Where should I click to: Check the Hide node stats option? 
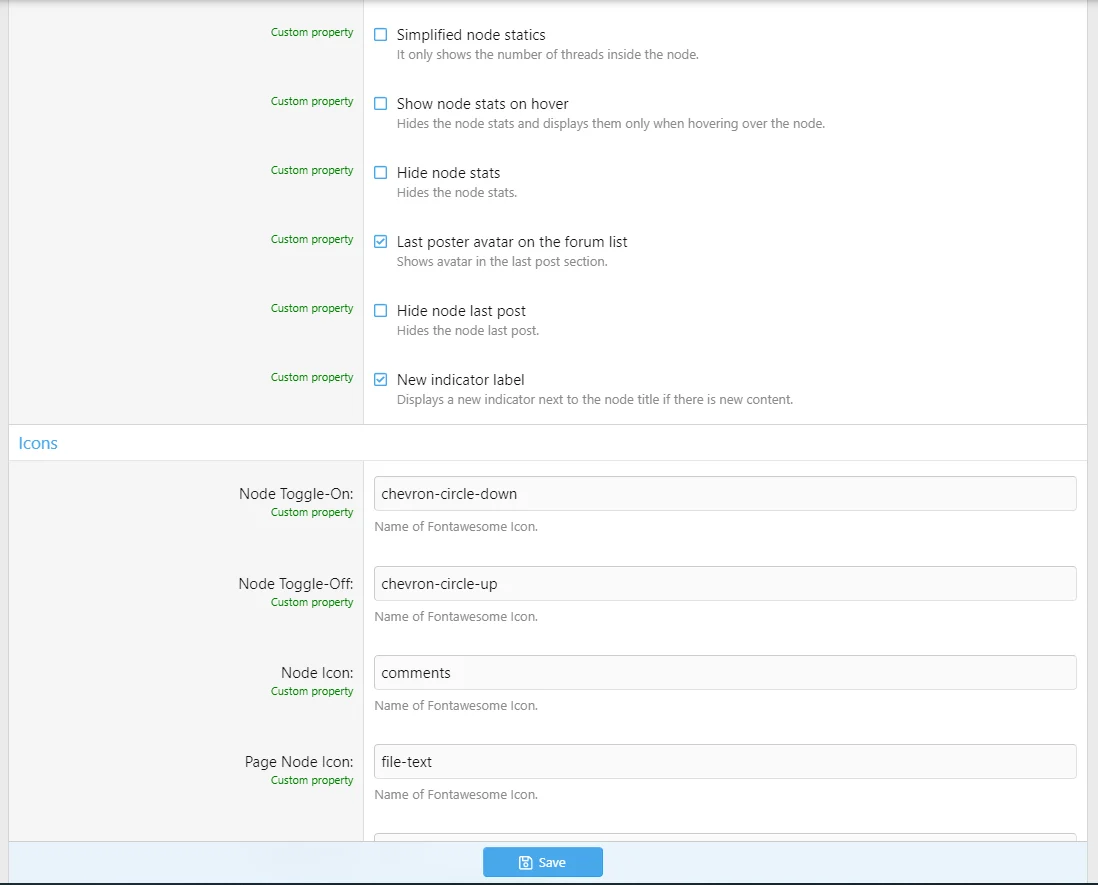pos(381,173)
